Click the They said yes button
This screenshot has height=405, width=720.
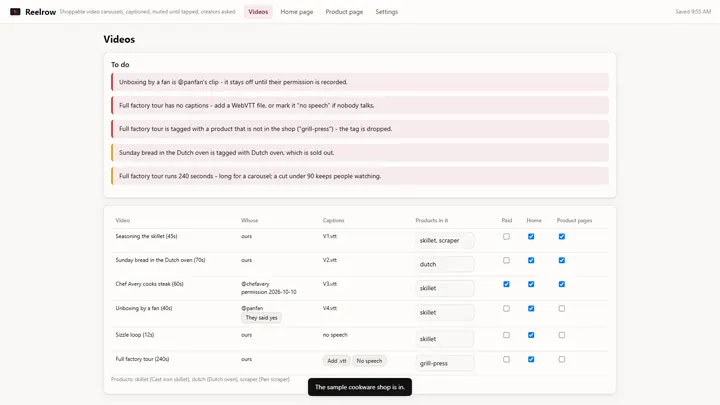pyautogui.click(x=261, y=318)
